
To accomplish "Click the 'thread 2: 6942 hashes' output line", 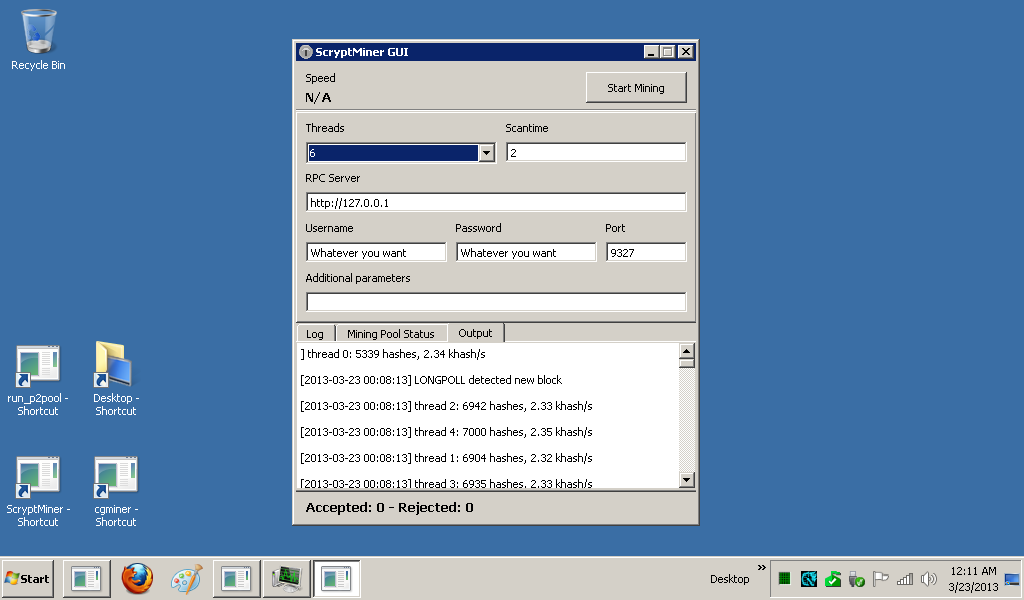I will pyautogui.click(x=446, y=406).
